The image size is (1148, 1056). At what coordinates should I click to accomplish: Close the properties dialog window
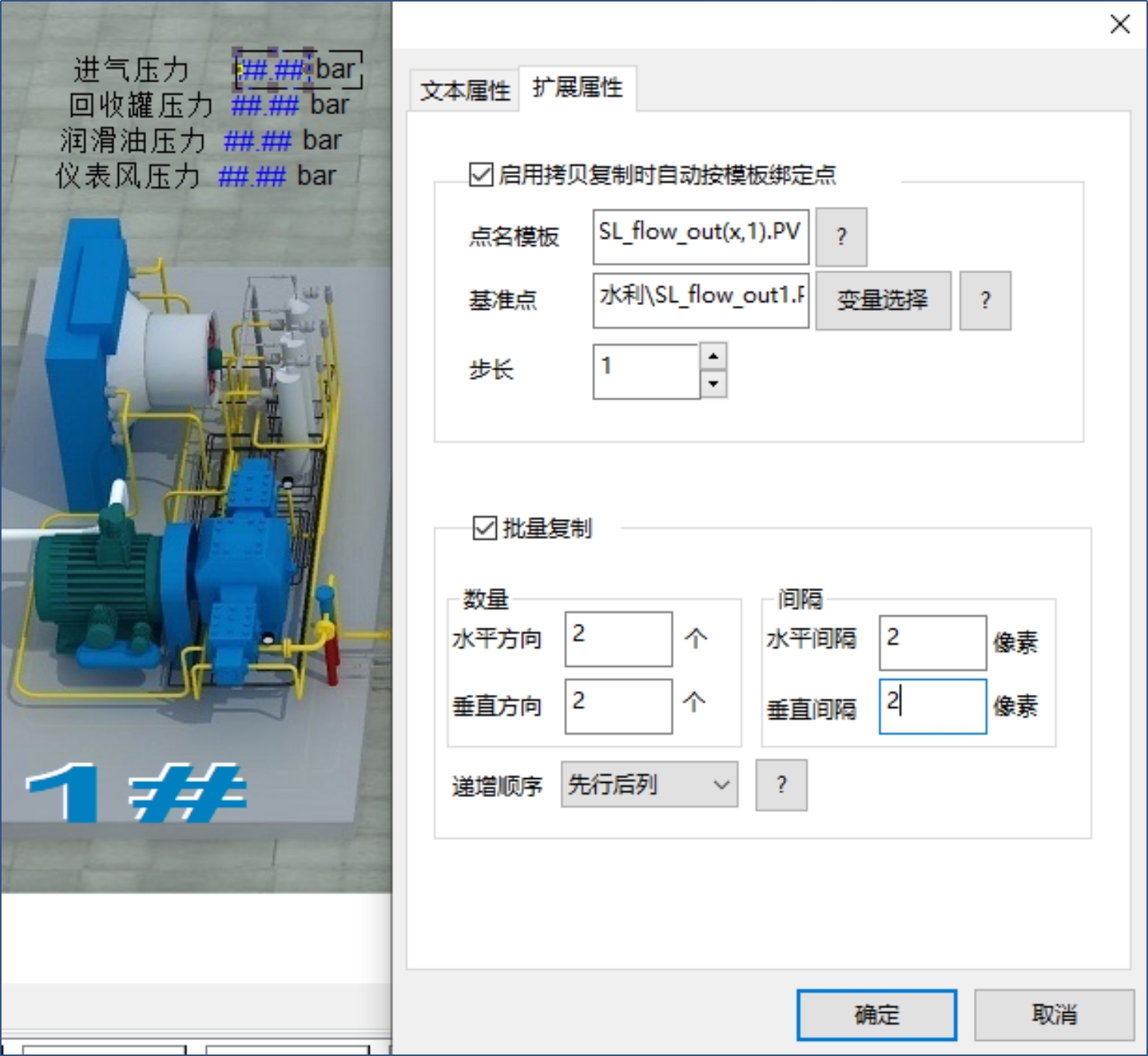[1119, 24]
